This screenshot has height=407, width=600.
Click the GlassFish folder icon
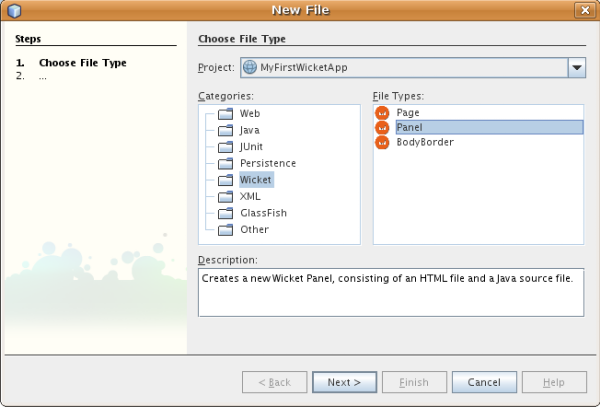(225, 213)
